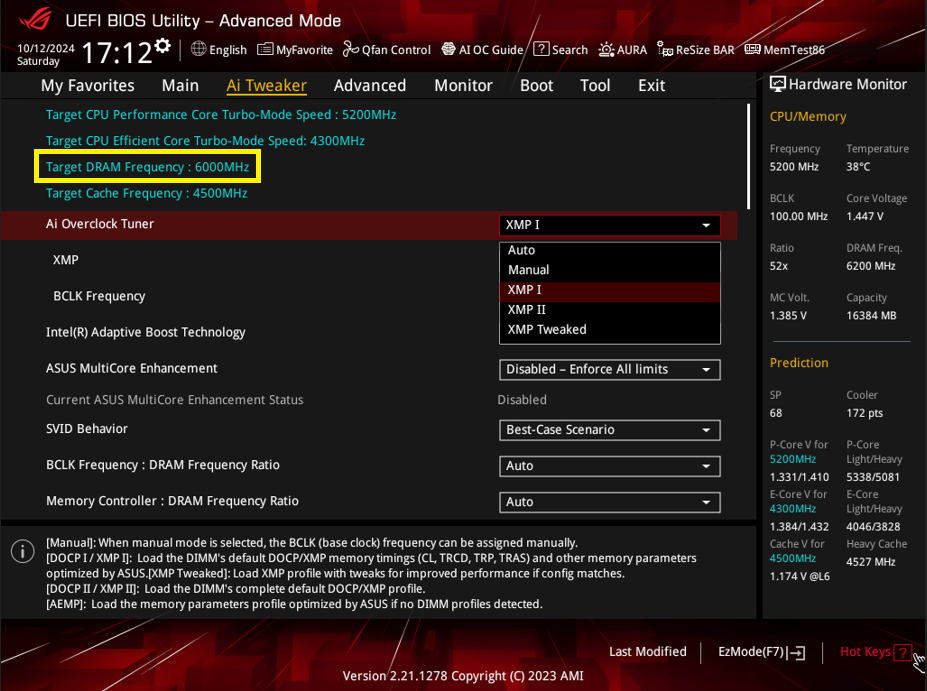
Task: Click Current ASUS MultiCore Enhancement Status row
Action: pyautogui.click(x=368, y=400)
